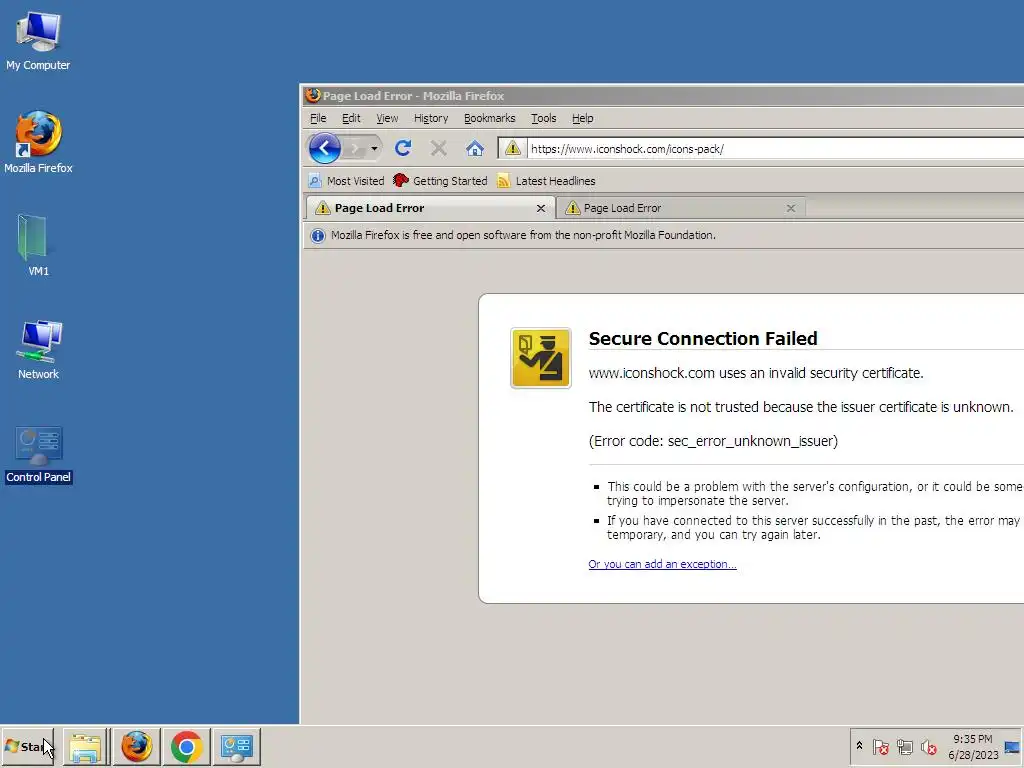
Task: Select the first Page Load Error tab
Action: (x=430, y=208)
